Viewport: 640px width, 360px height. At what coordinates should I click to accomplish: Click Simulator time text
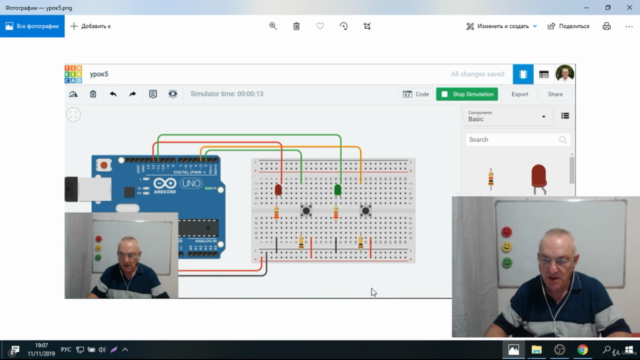point(227,94)
